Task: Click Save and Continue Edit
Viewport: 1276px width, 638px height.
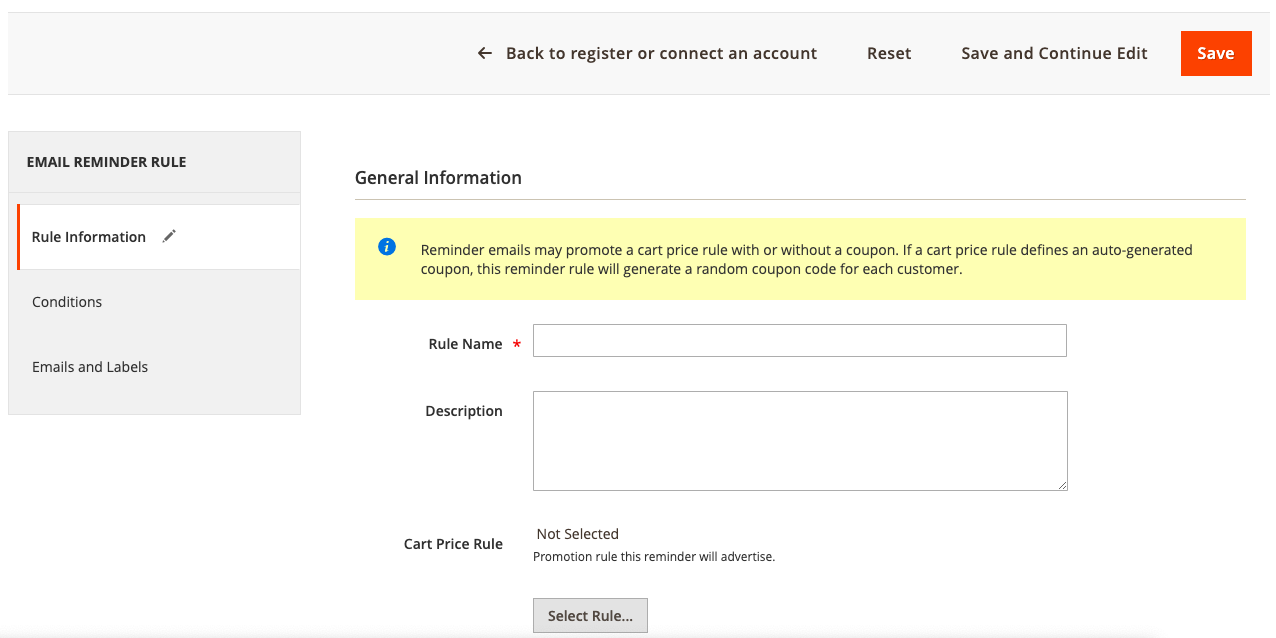Action: pyautogui.click(x=1054, y=53)
